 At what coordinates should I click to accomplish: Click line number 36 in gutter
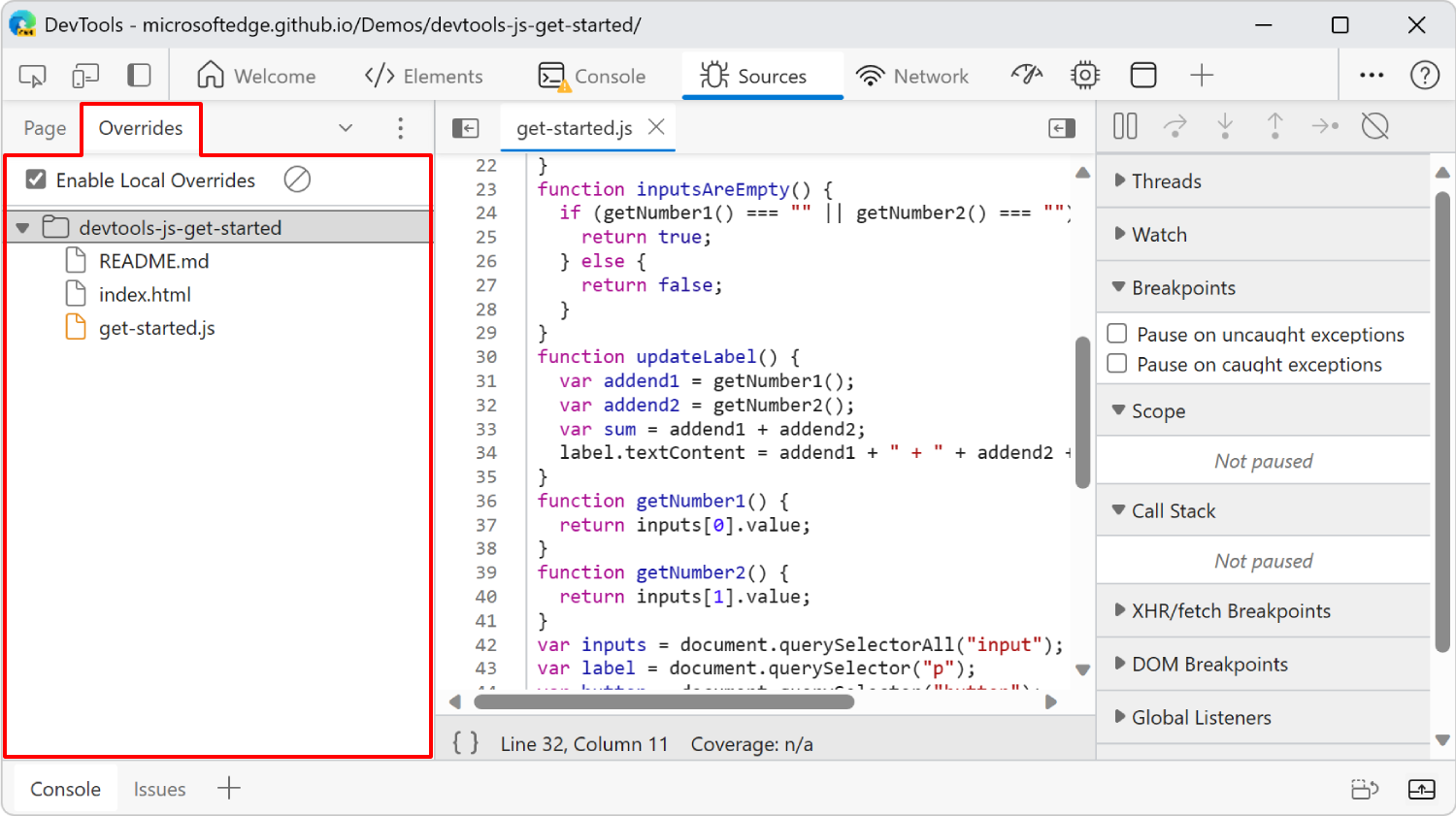click(x=485, y=501)
